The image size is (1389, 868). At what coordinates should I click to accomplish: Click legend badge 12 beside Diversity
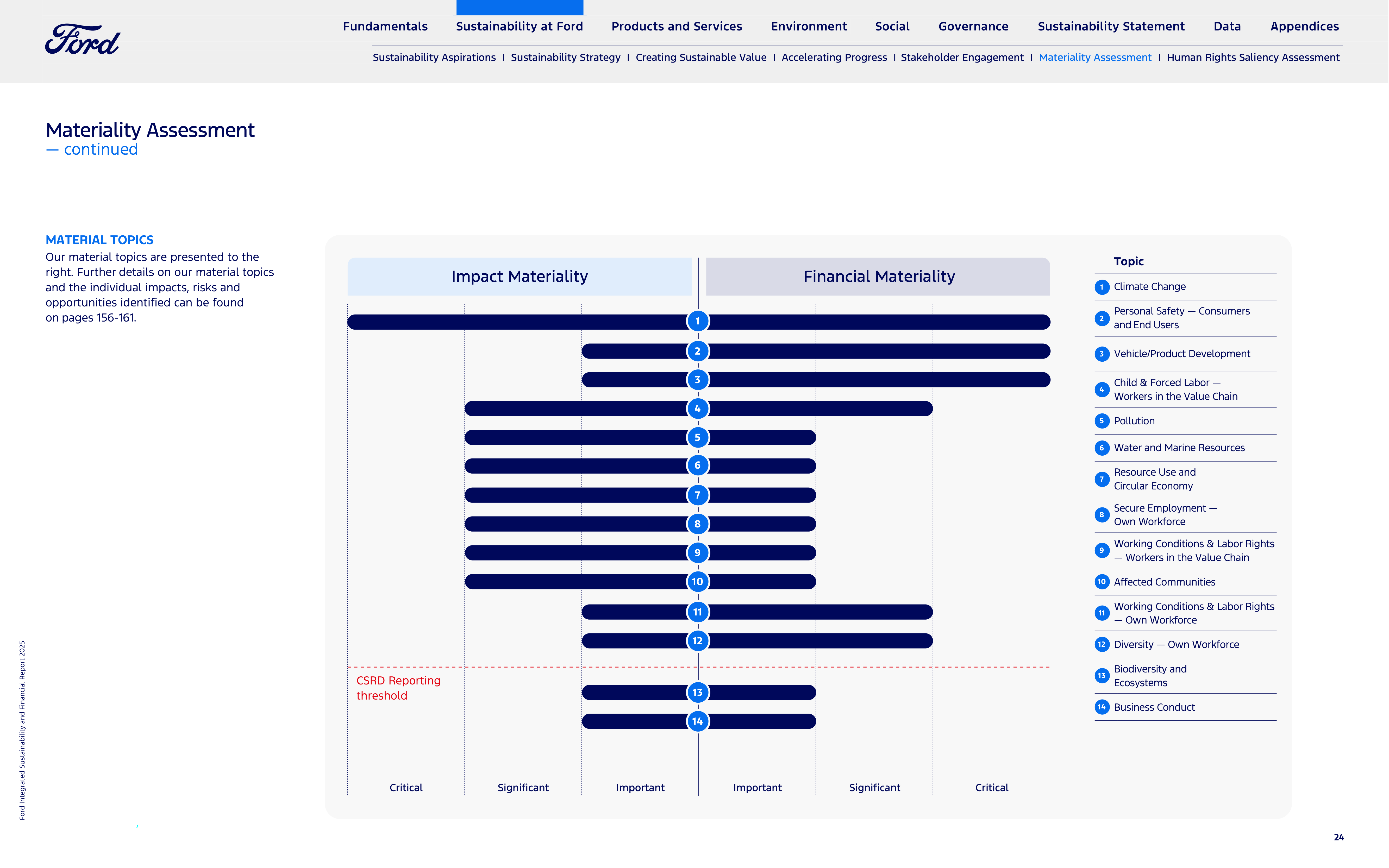[1101, 645]
